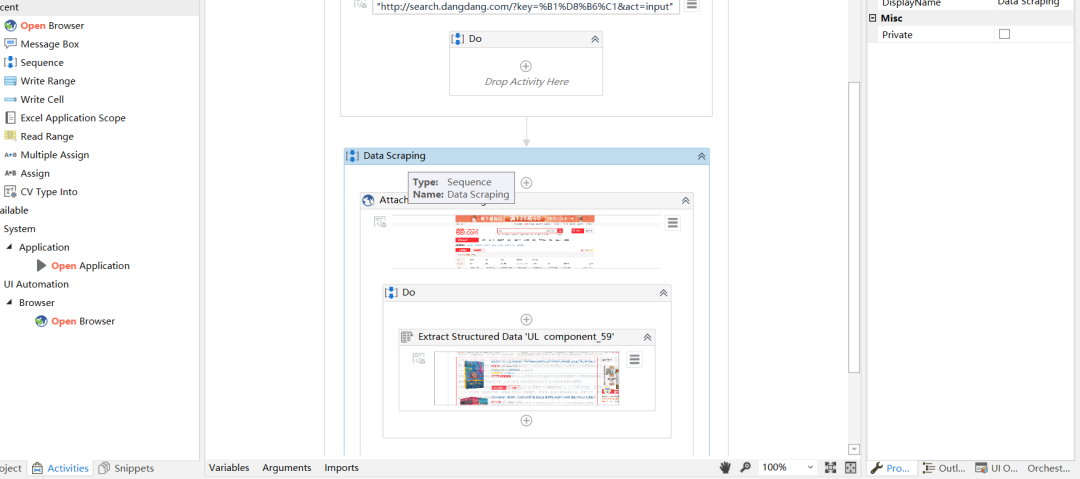The height and width of the screenshot is (479, 1080).
Task: Toggle the Private checkbox
Action: [1004, 34]
